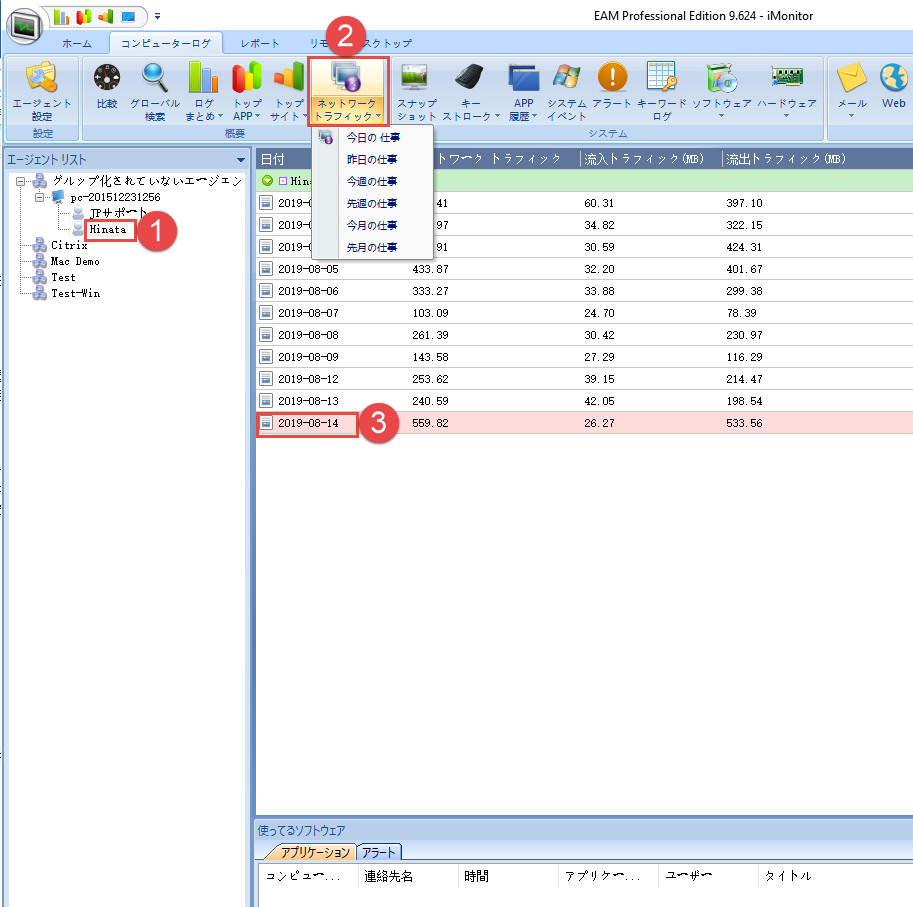This screenshot has height=907, width=913.
Task: Click the blue monitor quick-access icon
Action: [128, 17]
